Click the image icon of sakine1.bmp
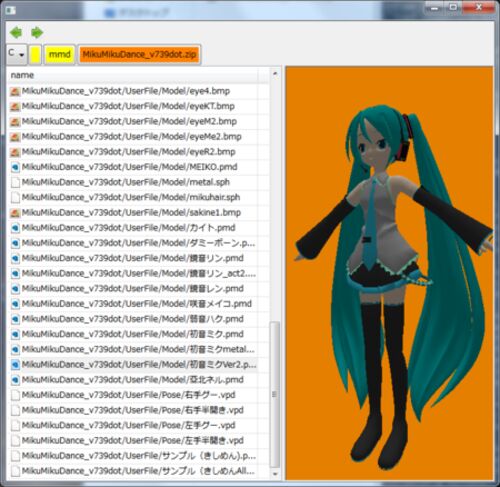Viewport: 500px width, 487px height. point(15,213)
